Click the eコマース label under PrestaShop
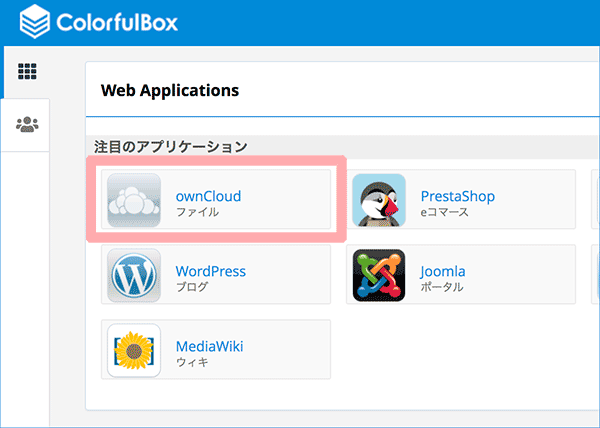Image resolution: width=600 pixels, height=428 pixels. (x=444, y=212)
